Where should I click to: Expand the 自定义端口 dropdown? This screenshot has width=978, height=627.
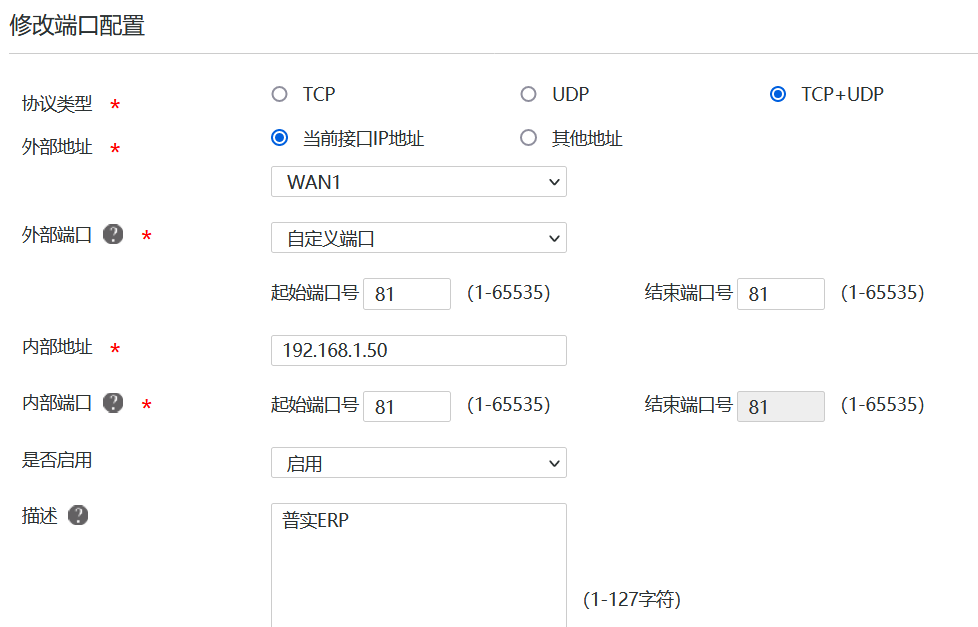(x=418, y=238)
